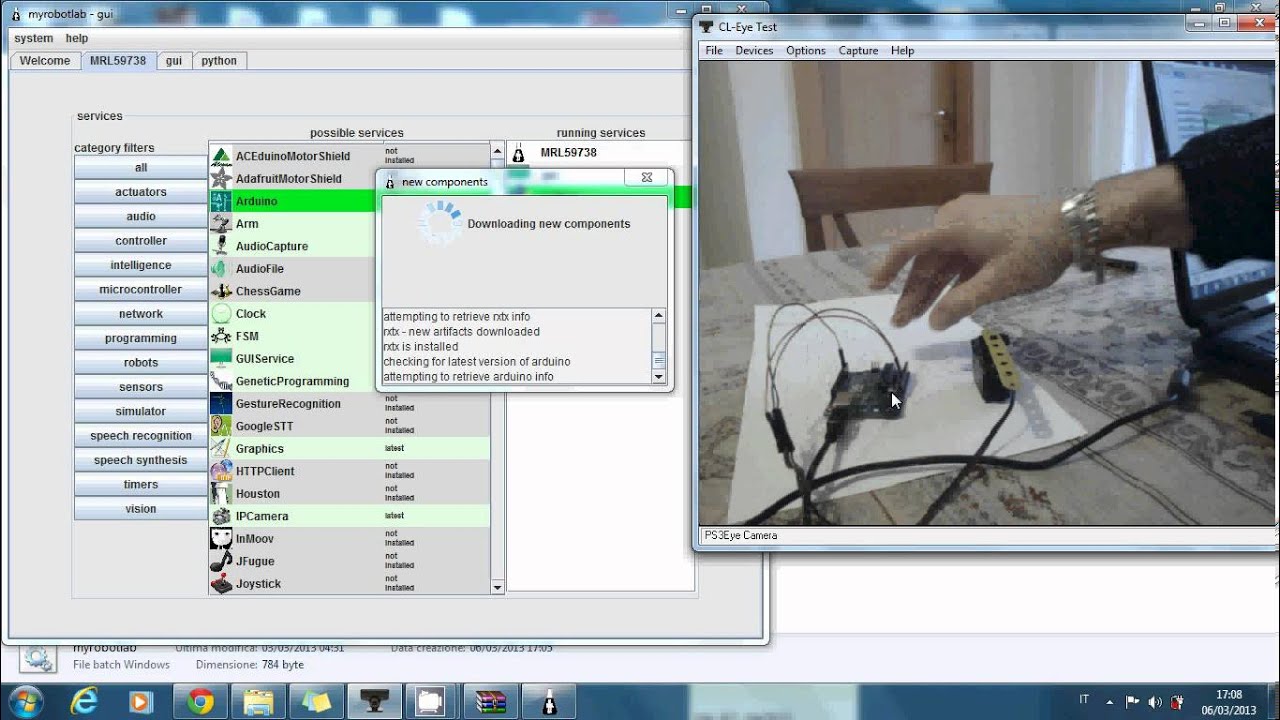Click the FSM service icon

(x=221, y=336)
